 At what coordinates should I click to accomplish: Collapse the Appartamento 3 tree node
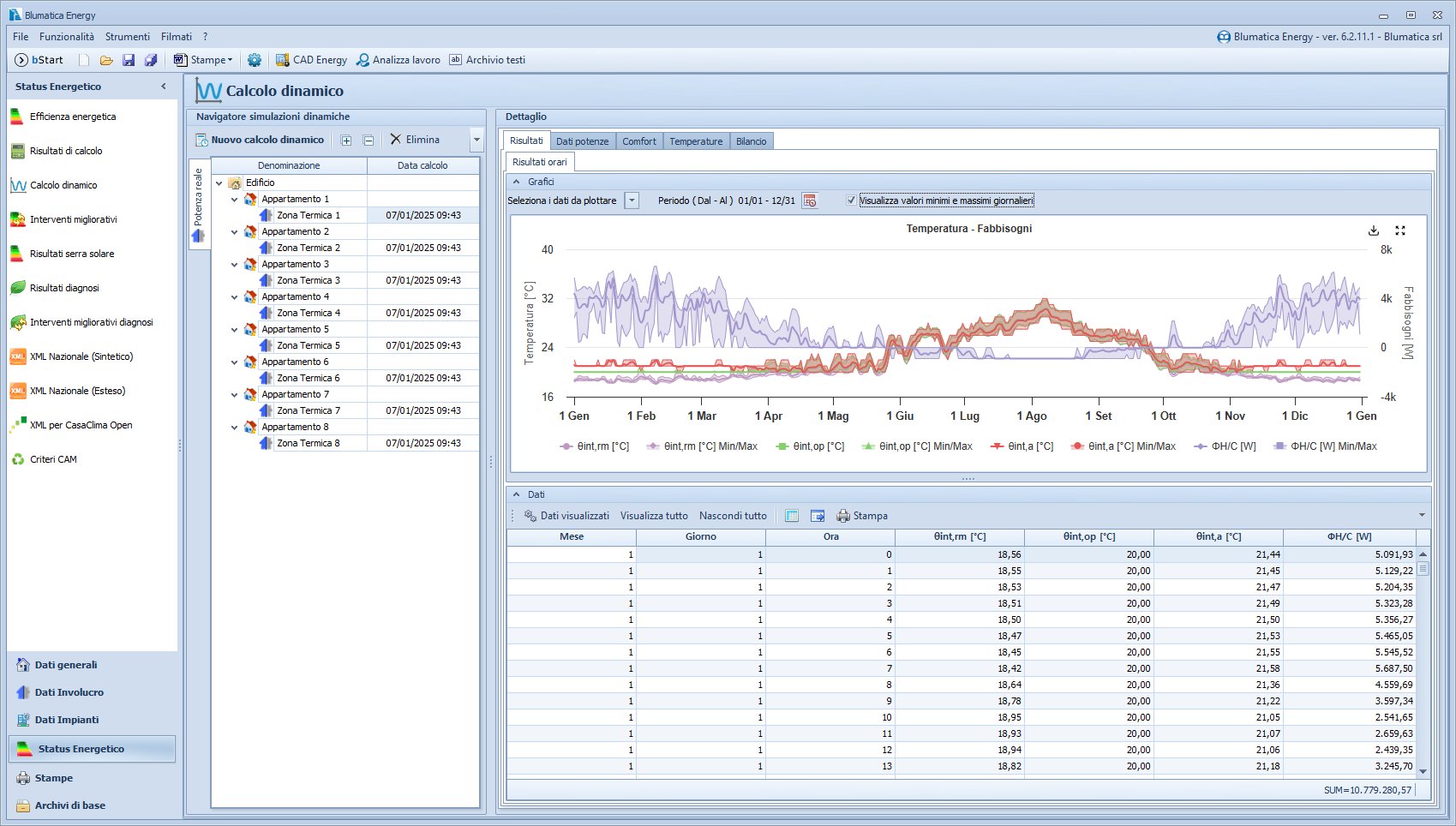click(235, 265)
